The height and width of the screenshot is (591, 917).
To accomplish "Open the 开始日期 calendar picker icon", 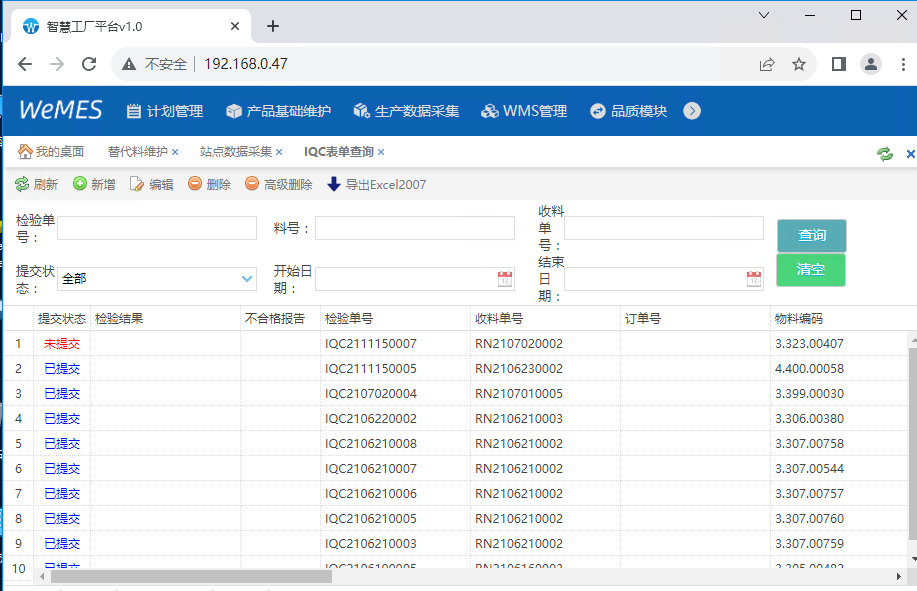I will [505, 279].
